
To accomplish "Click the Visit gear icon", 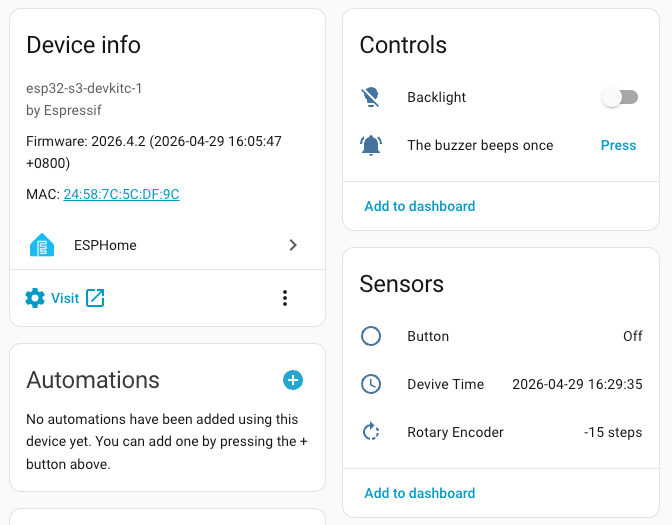I will (35, 298).
